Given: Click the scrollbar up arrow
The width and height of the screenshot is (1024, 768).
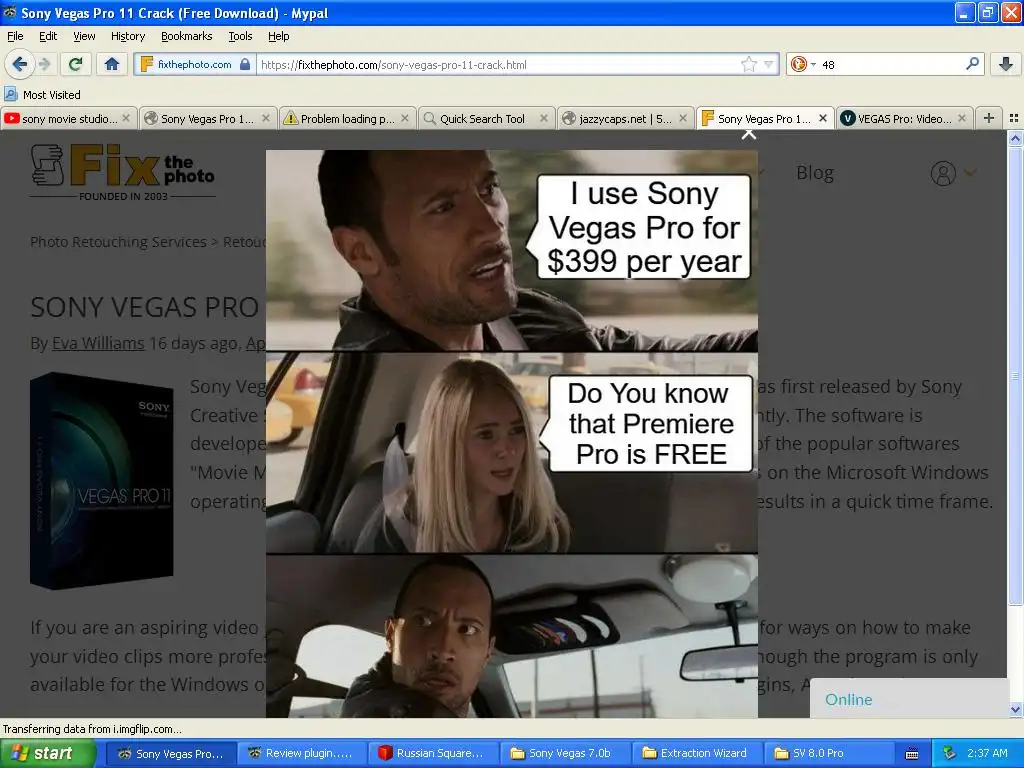Looking at the screenshot, I should coord(1015,138).
